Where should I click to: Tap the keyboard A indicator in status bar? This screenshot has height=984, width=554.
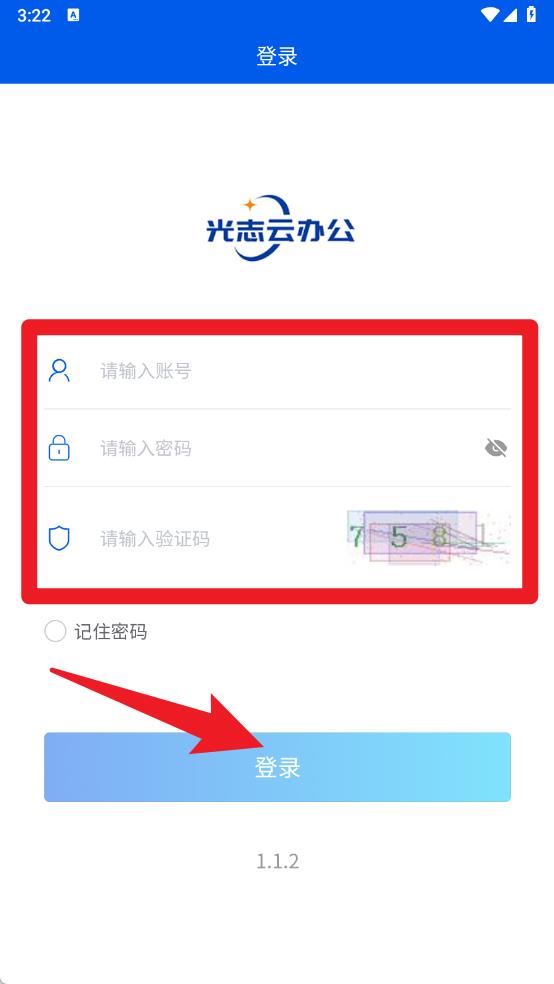click(73, 16)
